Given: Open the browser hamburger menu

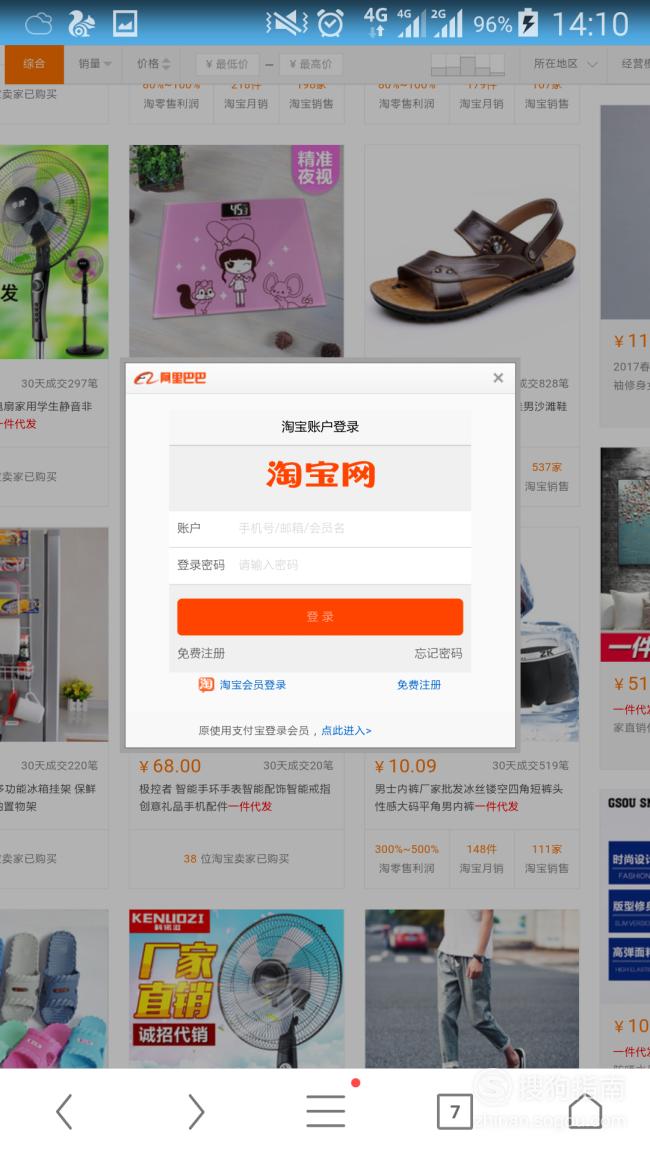Looking at the screenshot, I should click(x=326, y=1111).
